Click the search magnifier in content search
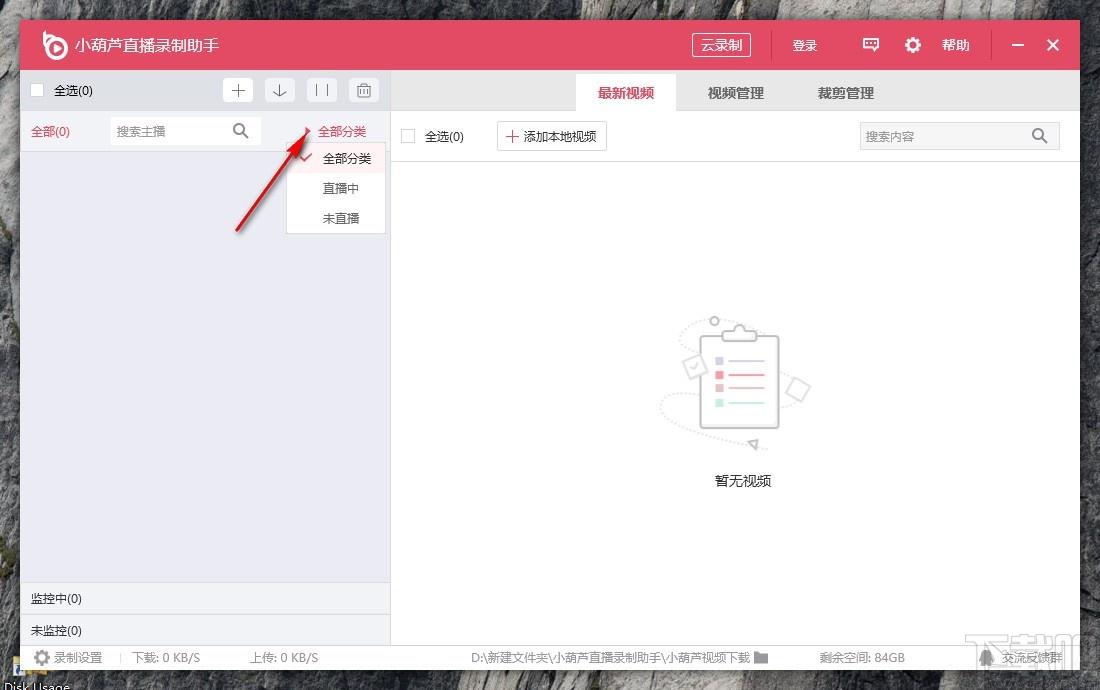This screenshot has width=1100, height=690. [1040, 136]
